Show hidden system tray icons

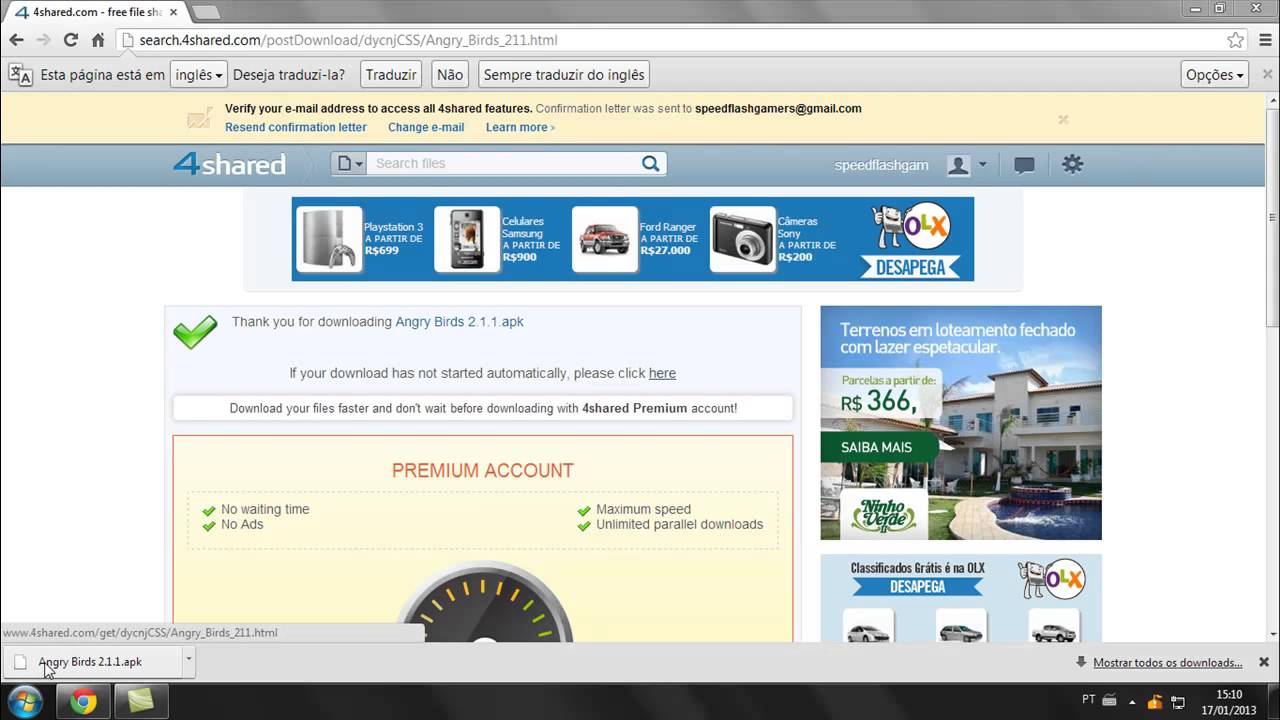tap(1132, 702)
